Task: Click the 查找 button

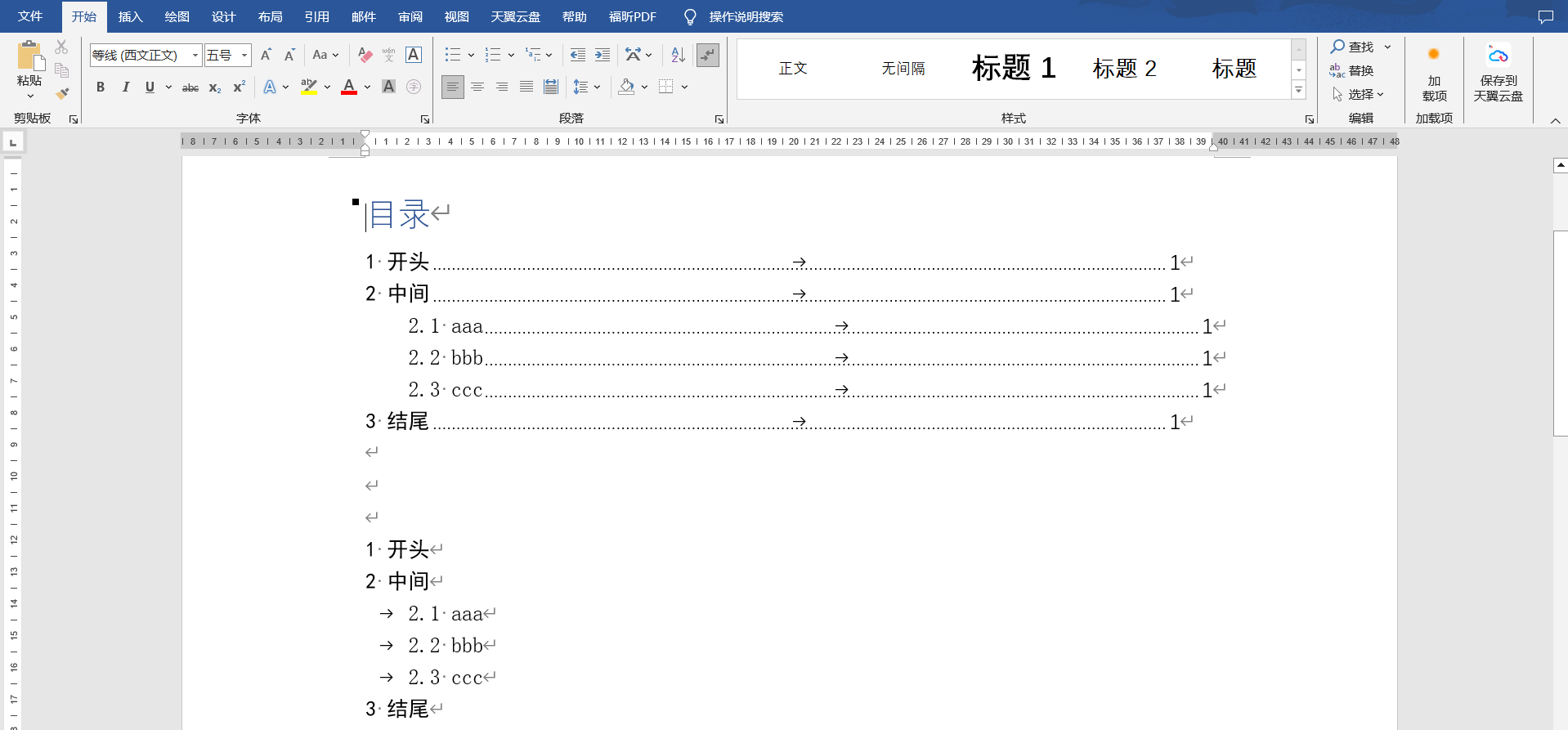Action: pyautogui.click(x=1353, y=47)
